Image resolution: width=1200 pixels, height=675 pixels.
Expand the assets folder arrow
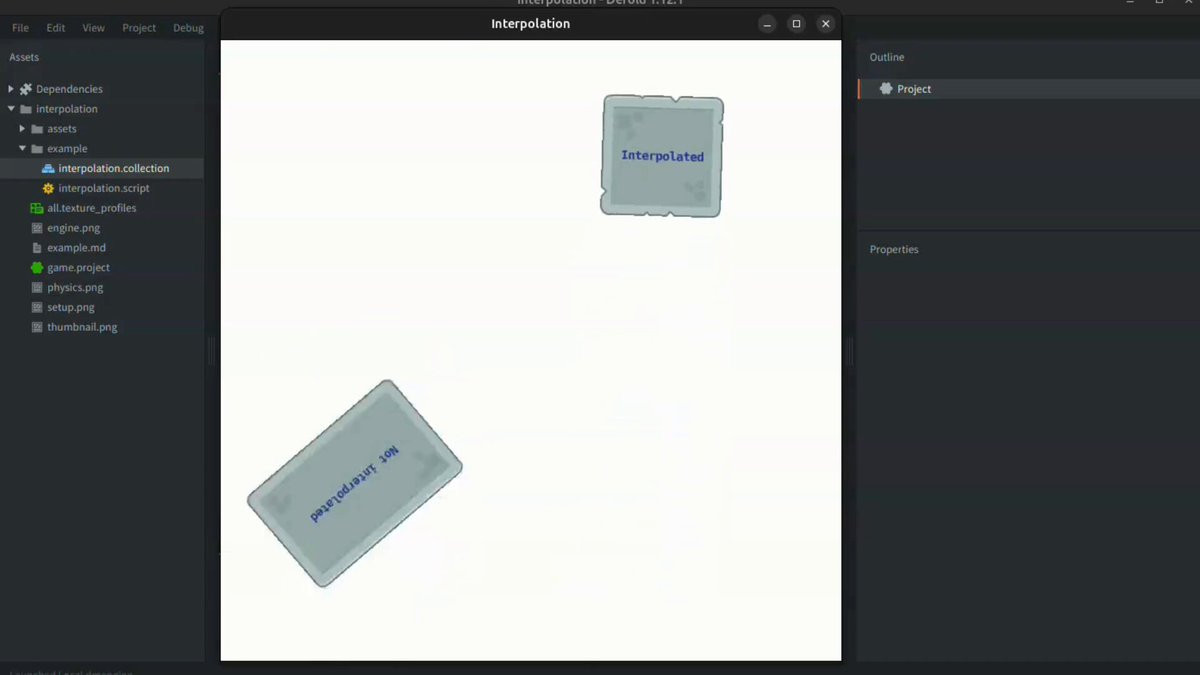pos(22,129)
